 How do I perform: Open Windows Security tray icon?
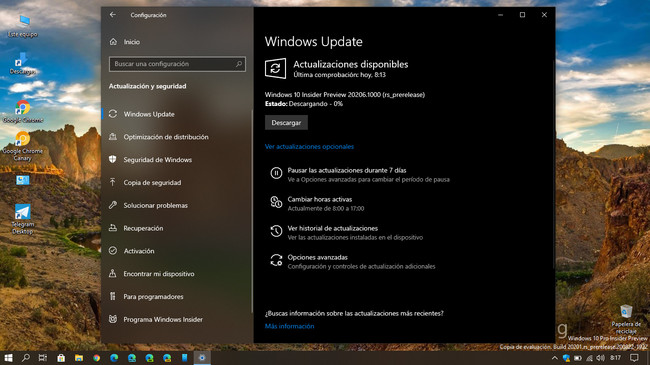point(566,358)
